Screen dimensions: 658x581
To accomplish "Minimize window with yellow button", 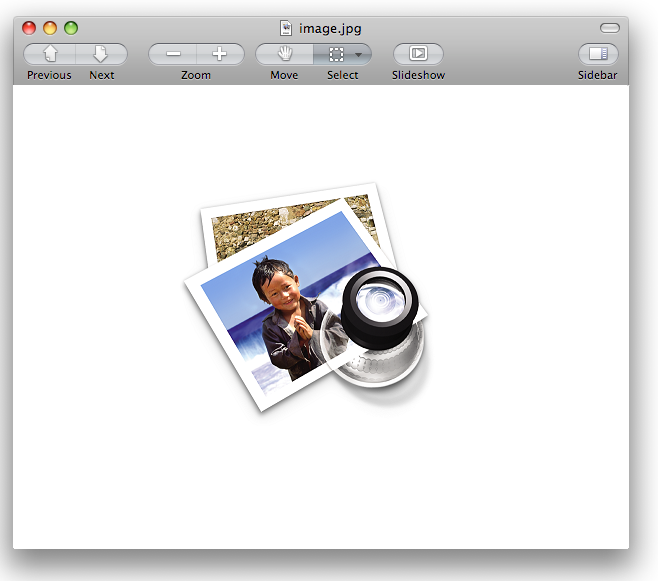I will [x=50, y=28].
